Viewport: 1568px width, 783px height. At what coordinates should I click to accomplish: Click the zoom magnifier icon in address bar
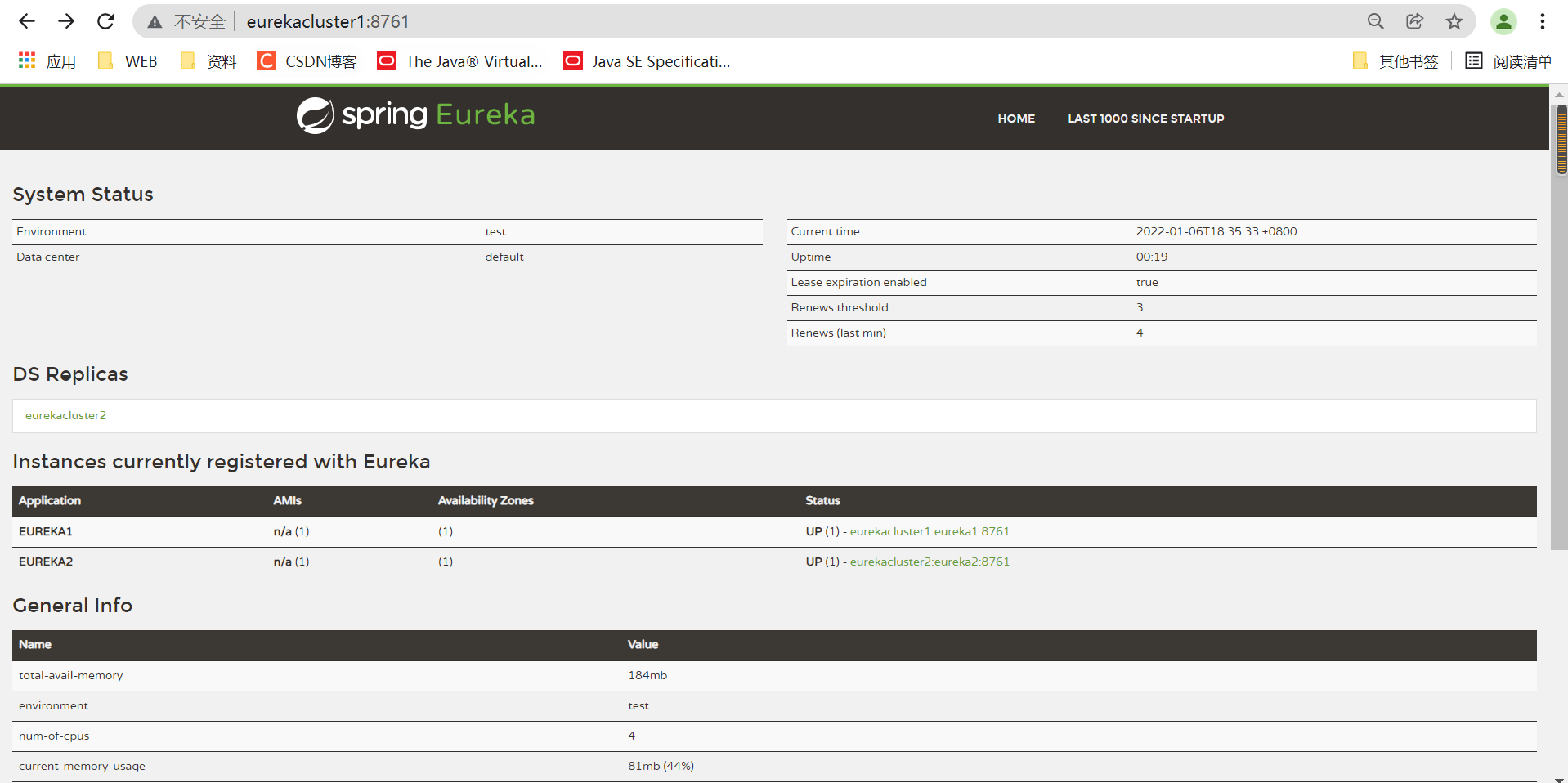1376,21
